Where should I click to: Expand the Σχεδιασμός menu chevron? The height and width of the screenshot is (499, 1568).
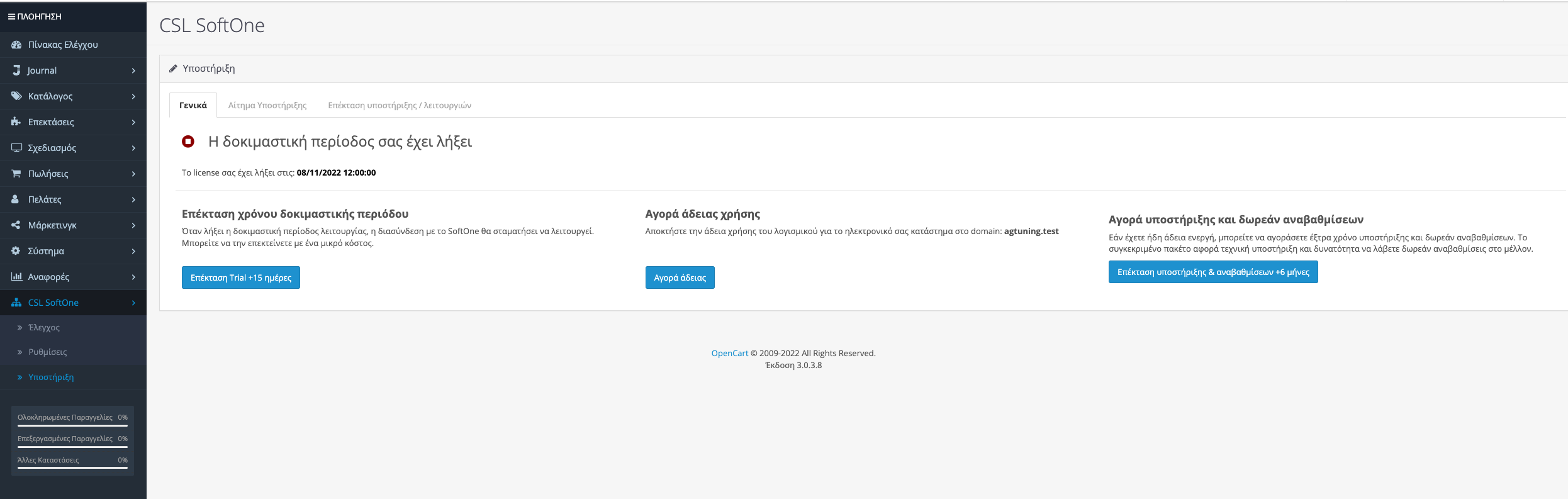coord(133,148)
